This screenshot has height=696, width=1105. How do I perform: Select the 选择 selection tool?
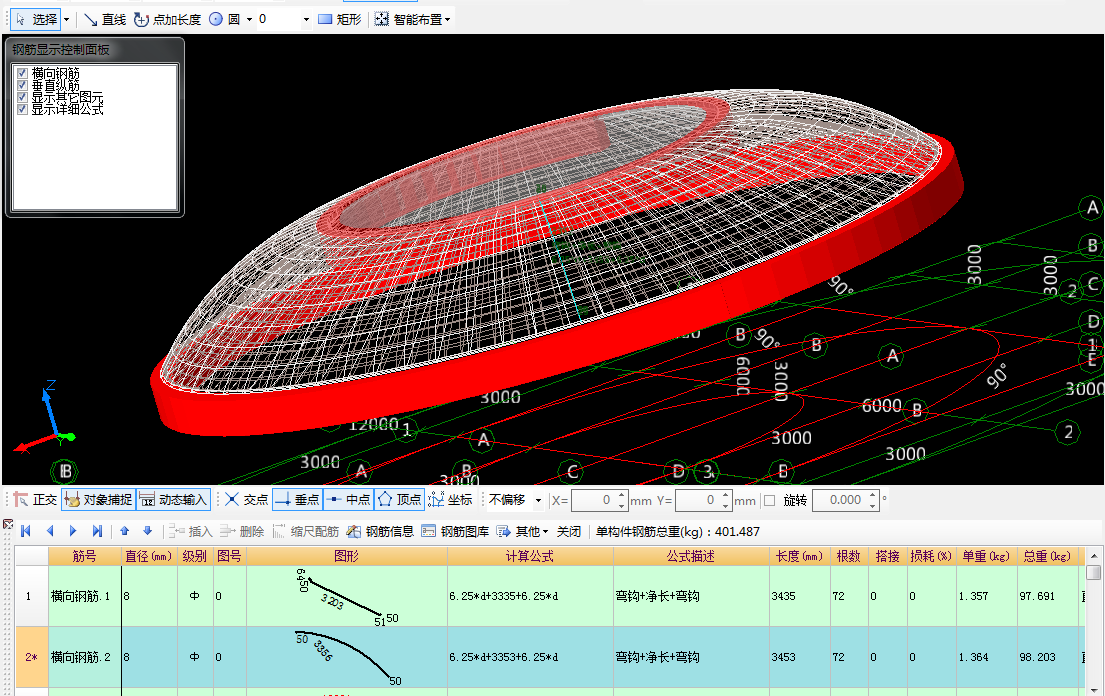(37, 20)
